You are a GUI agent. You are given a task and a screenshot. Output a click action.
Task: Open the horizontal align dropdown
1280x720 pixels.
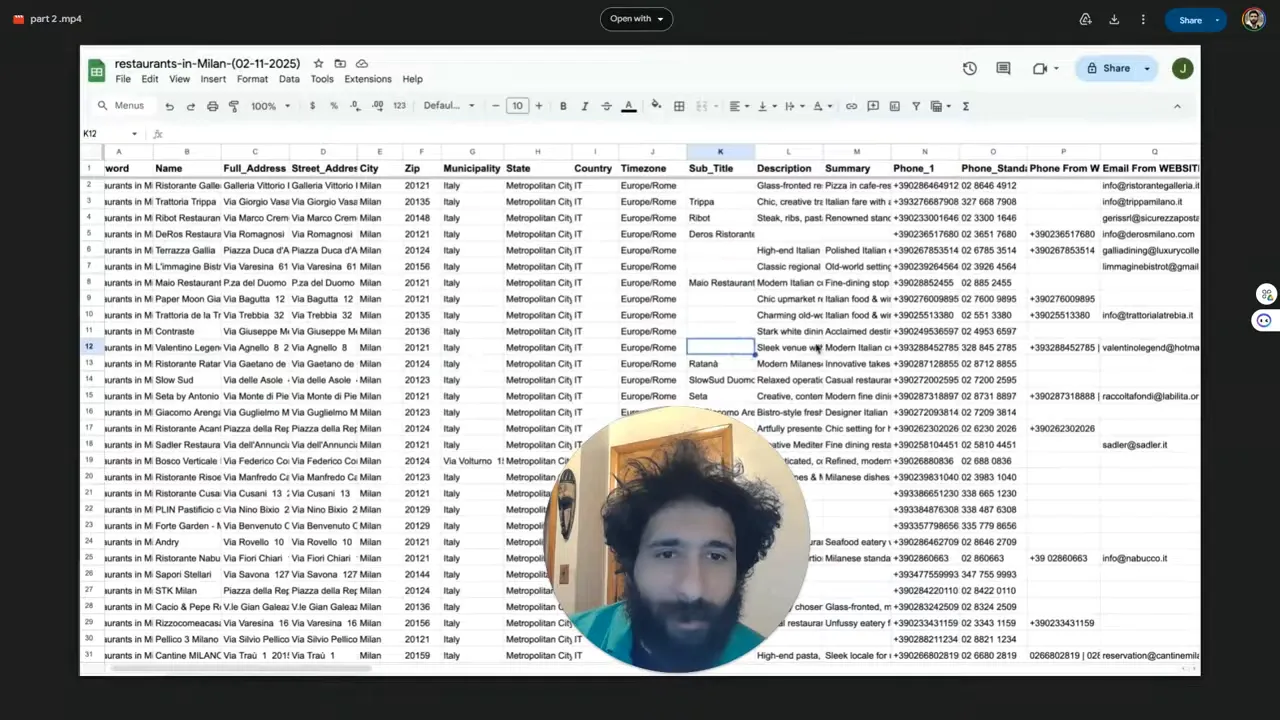[739, 106]
